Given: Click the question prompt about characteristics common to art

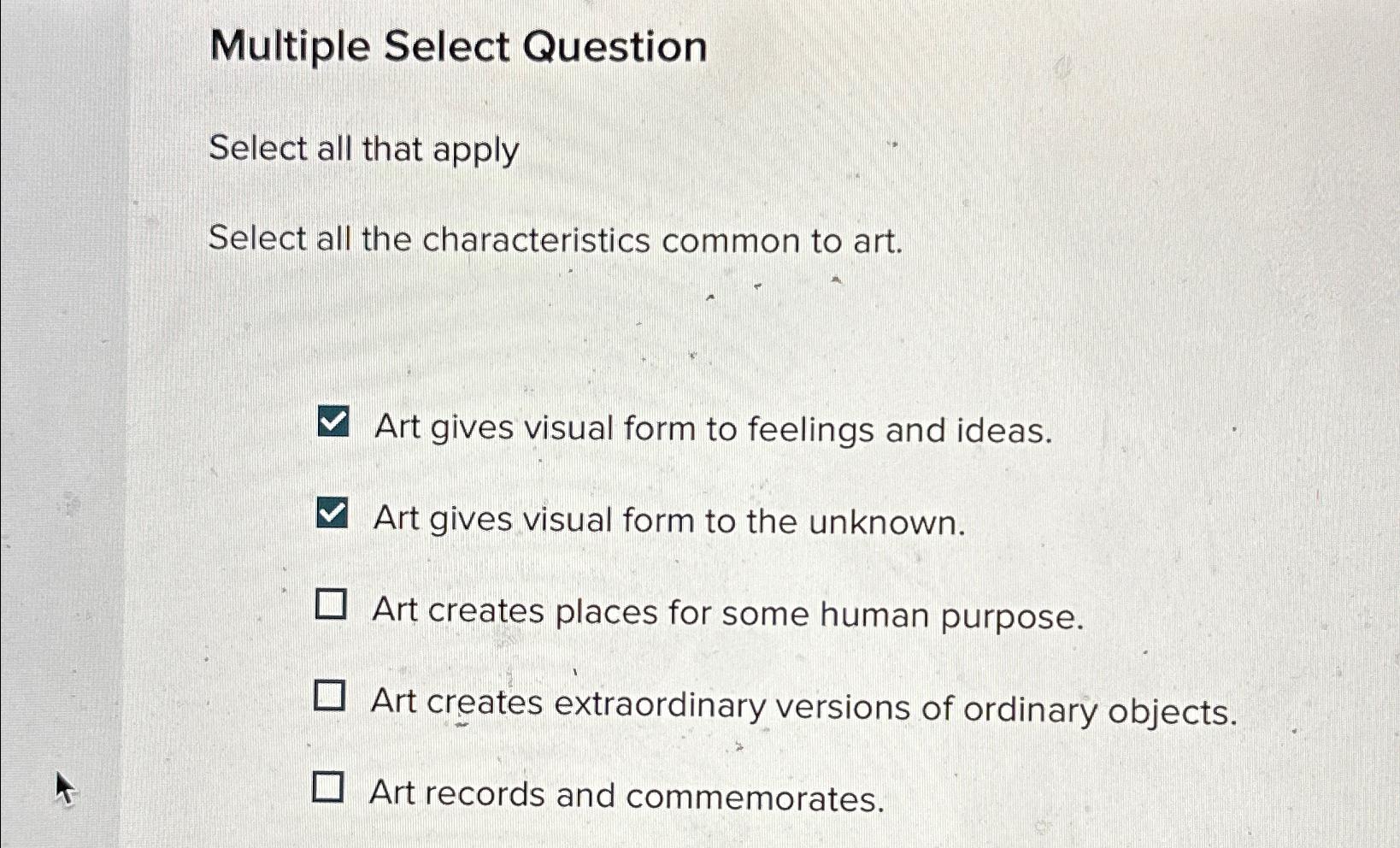Looking at the screenshot, I should [x=556, y=241].
